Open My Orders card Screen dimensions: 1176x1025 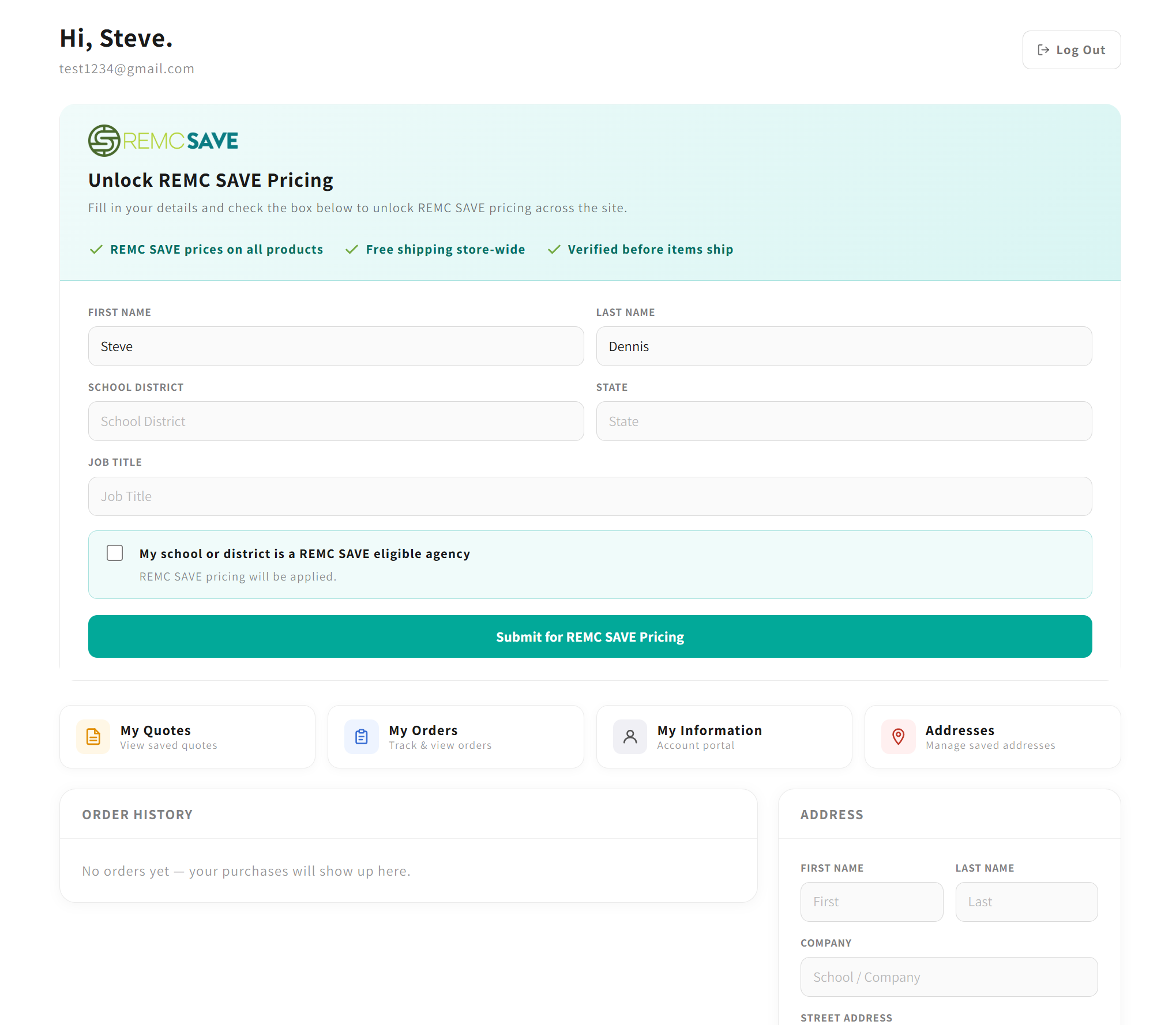456,737
